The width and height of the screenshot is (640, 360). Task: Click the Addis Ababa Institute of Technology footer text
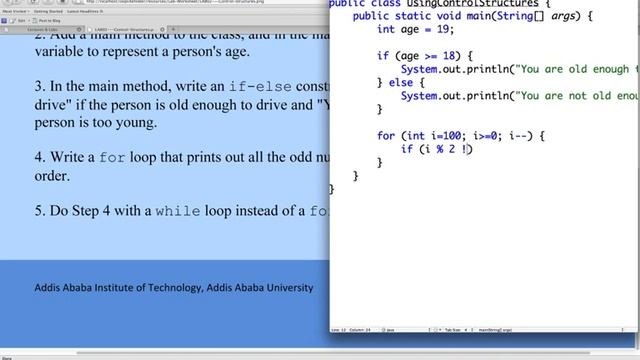[173, 288]
